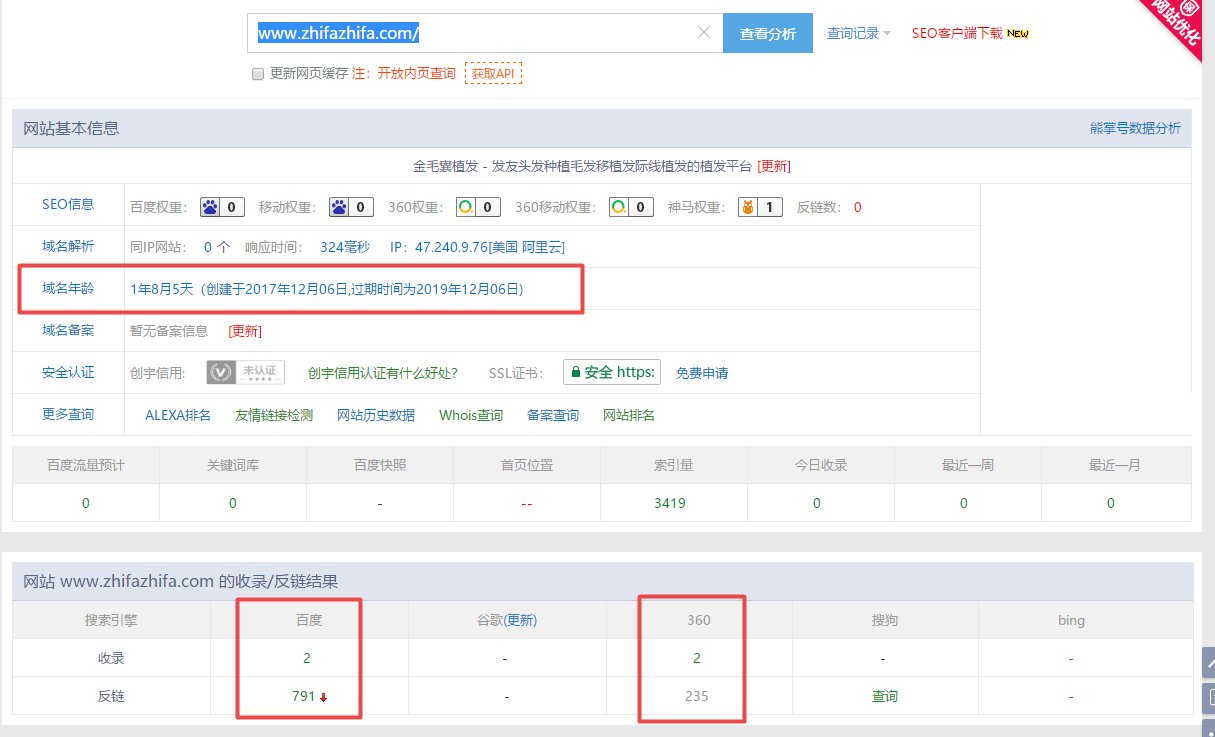Click the 首页位置 value --

tap(527, 503)
